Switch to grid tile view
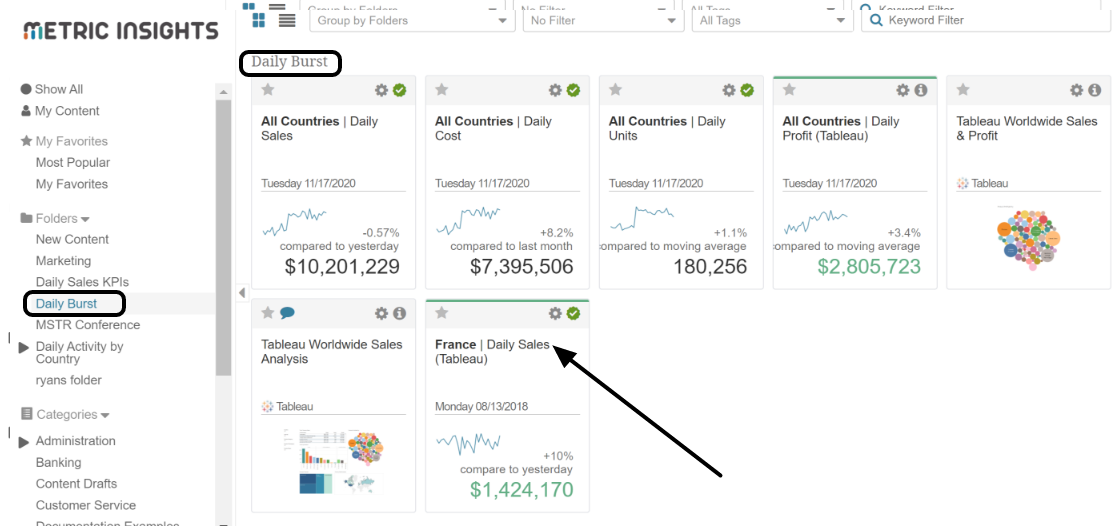Viewport: 1117px width, 526px height. pos(259,20)
